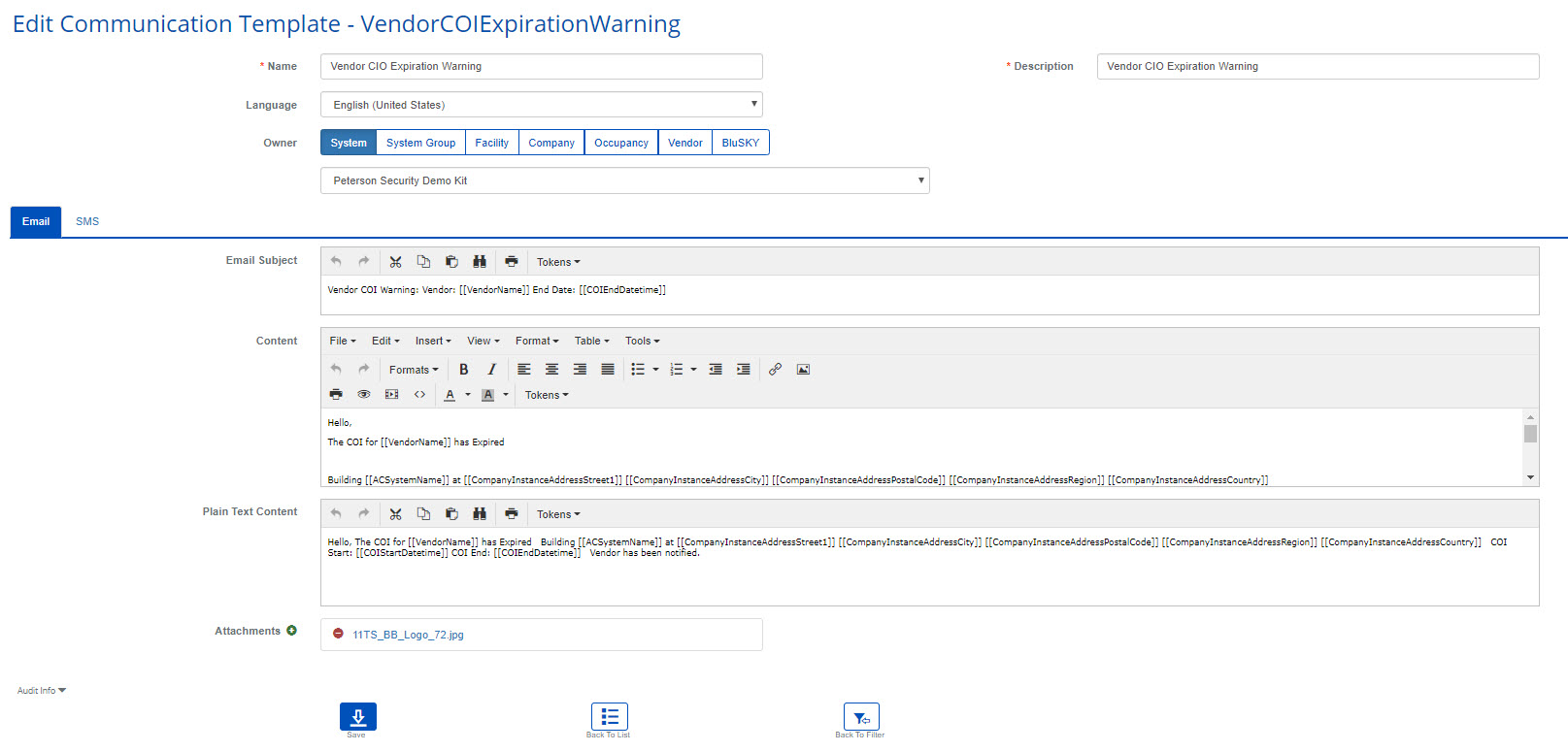Insert a bullet list in Content editor
This screenshot has width=1568, height=752.
[x=638, y=370]
